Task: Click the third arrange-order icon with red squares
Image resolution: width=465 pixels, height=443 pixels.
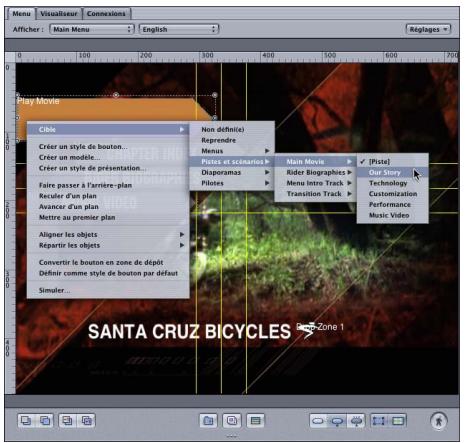Action: point(67,421)
